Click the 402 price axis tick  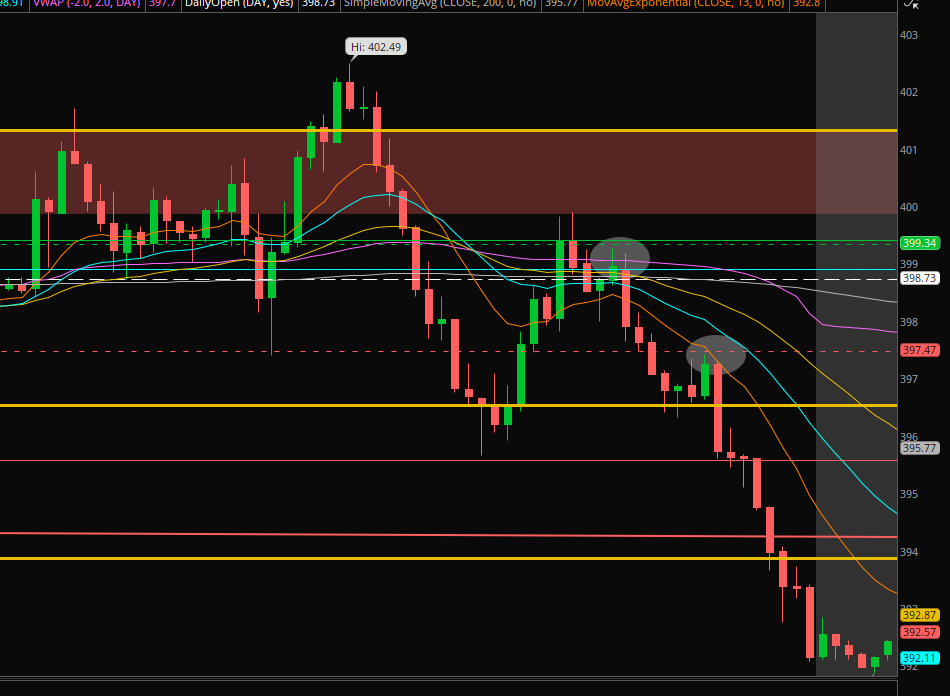[x=908, y=92]
